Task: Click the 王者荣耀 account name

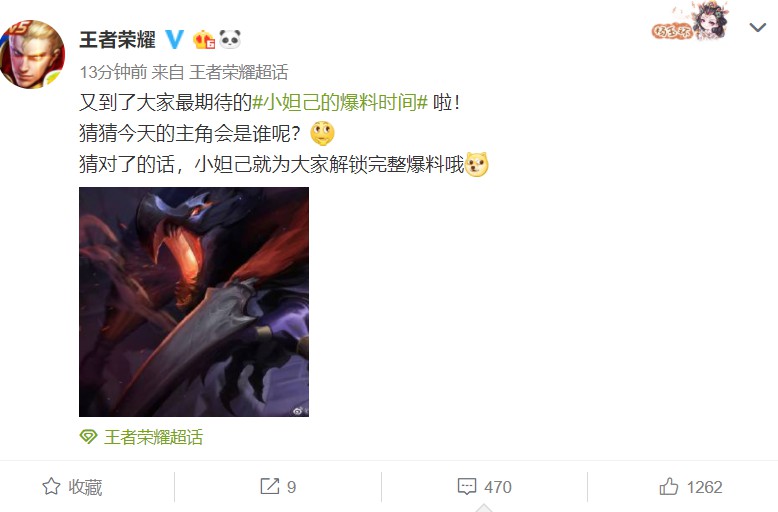Action: pos(118,39)
